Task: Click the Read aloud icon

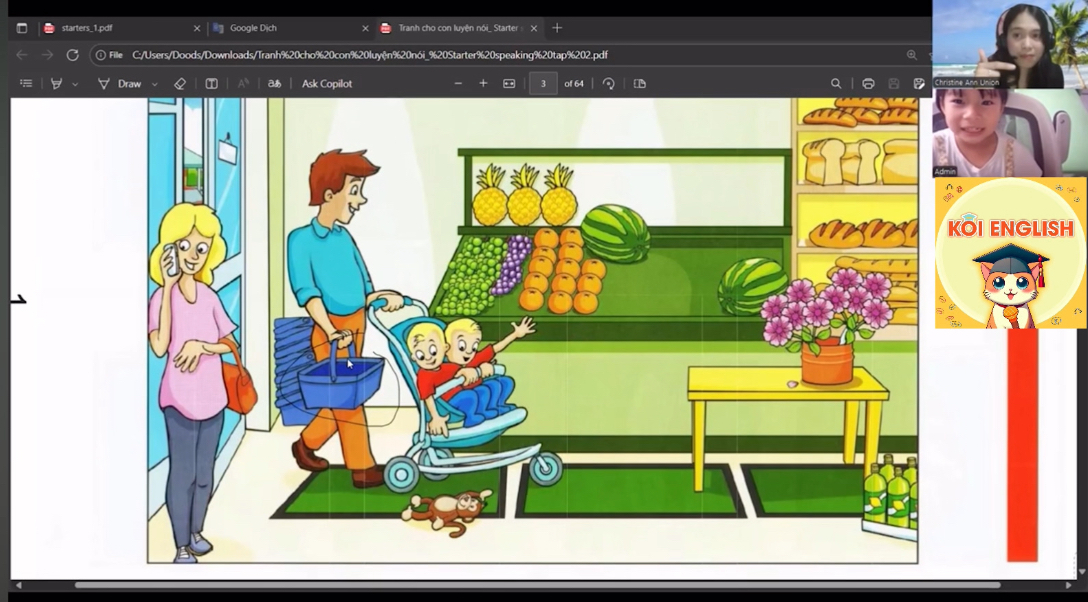Action: (x=243, y=83)
